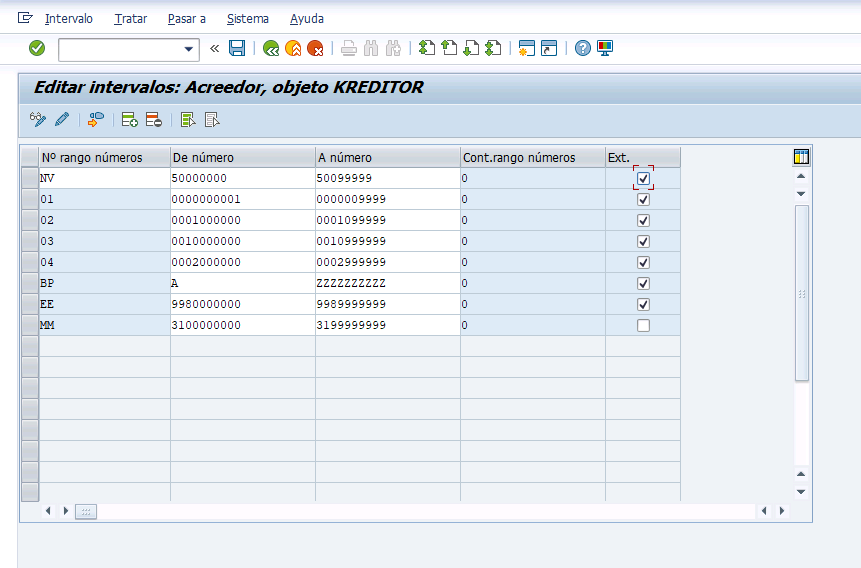The image size is (861, 568).
Task: Open the Sistema menu
Action: [248, 19]
